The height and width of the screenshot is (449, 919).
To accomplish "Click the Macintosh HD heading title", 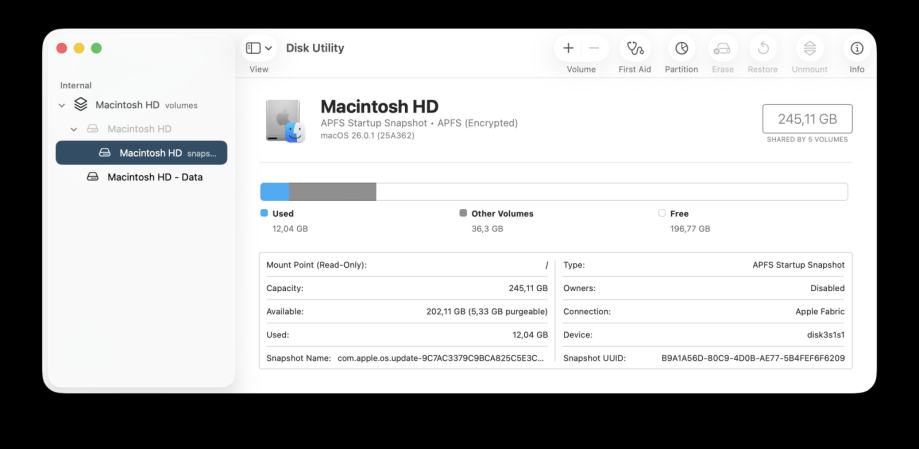I will 379,107.
